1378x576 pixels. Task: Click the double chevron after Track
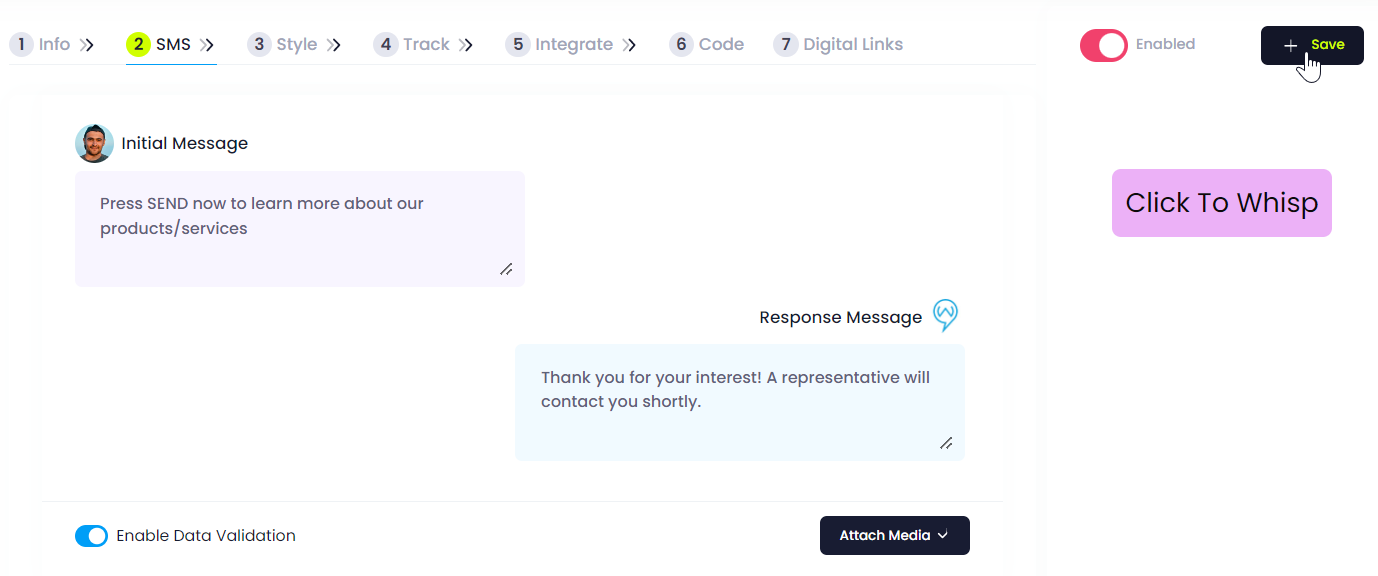point(465,45)
